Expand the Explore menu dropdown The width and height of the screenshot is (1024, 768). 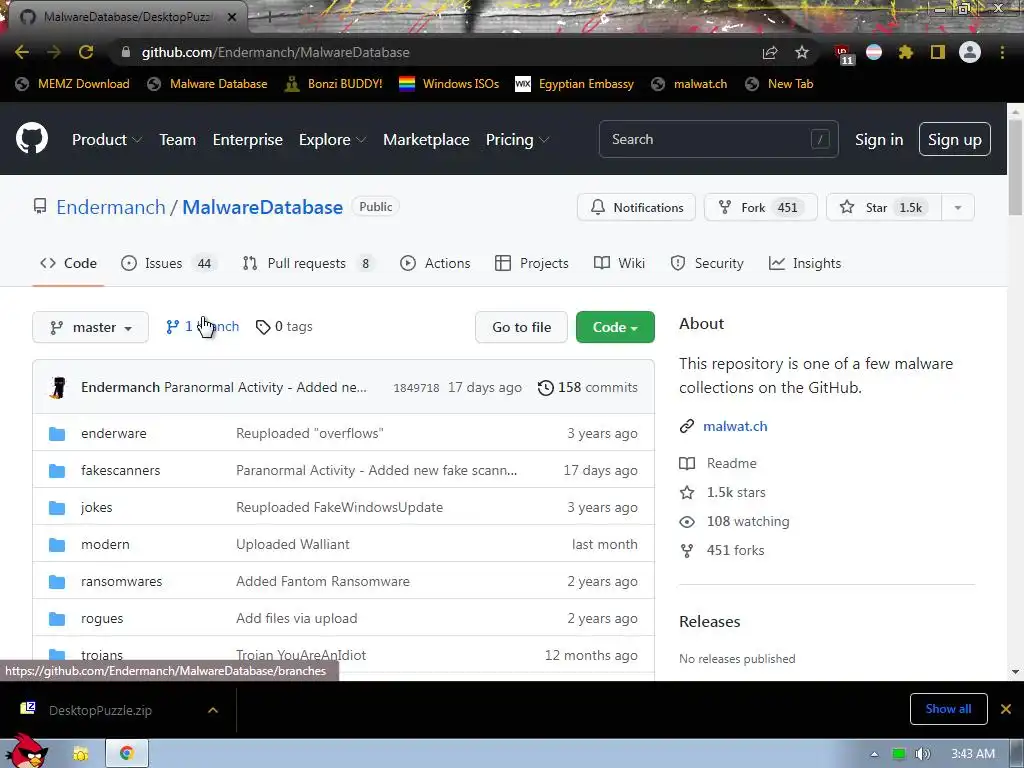332,140
